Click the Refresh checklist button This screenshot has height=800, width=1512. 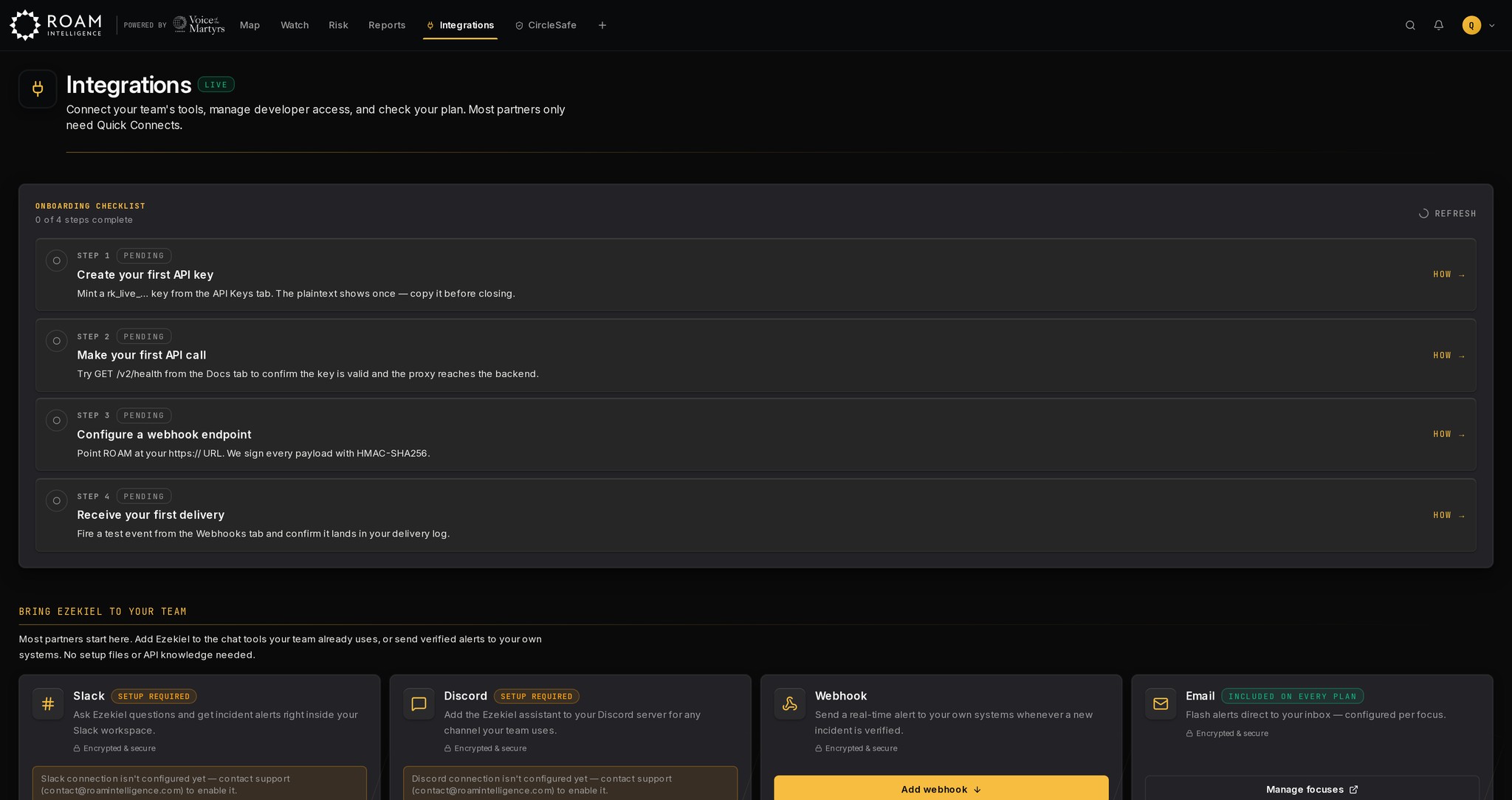pos(1447,214)
